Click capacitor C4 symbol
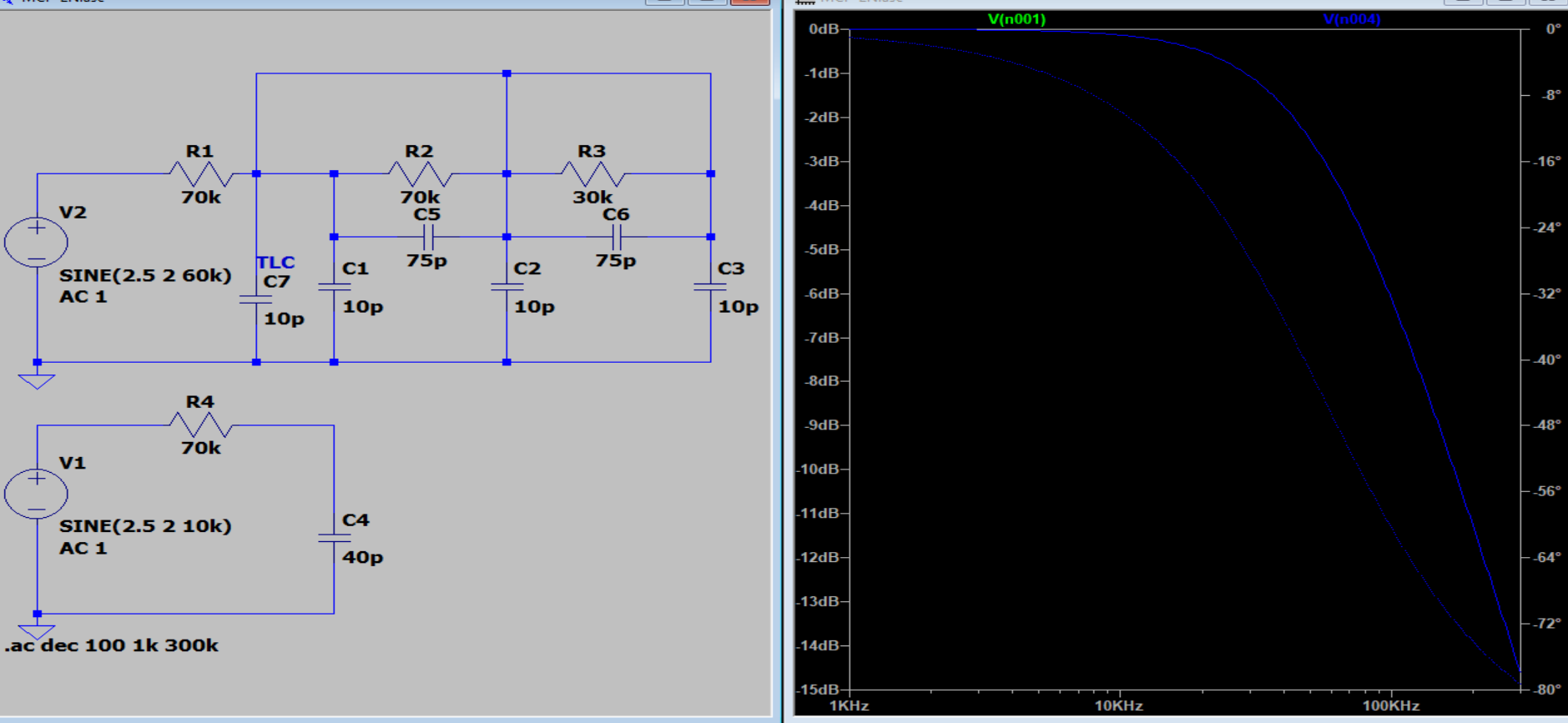 [x=334, y=538]
